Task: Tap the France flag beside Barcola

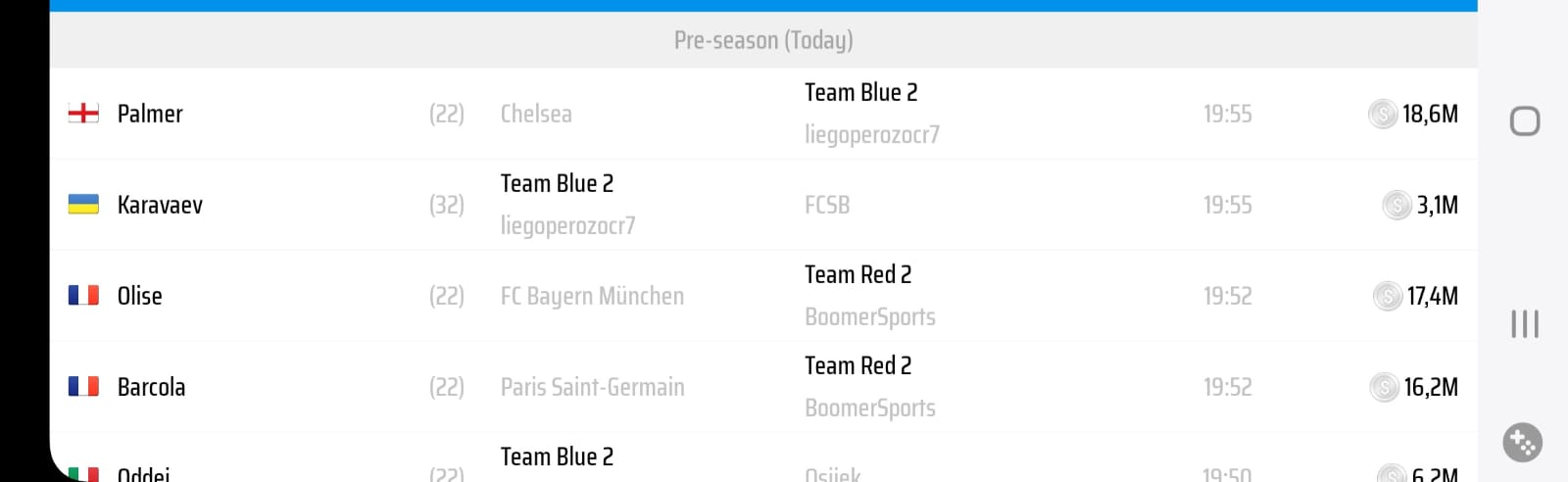Action: coord(83,387)
